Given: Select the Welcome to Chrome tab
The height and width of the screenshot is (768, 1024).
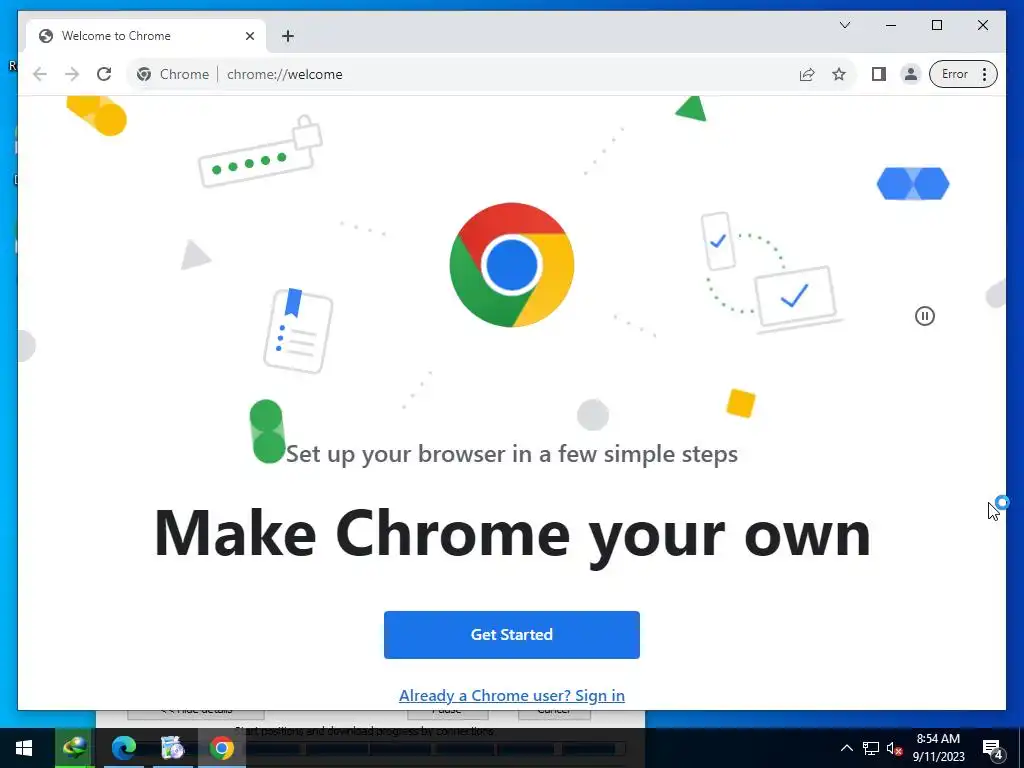Looking at the screenshot, I should (146, 36).
